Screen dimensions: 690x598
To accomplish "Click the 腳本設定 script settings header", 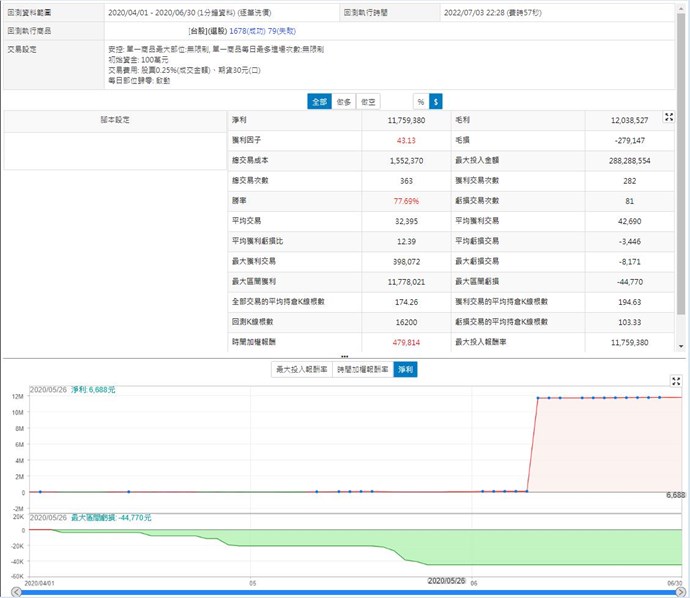I will (115, 120).
